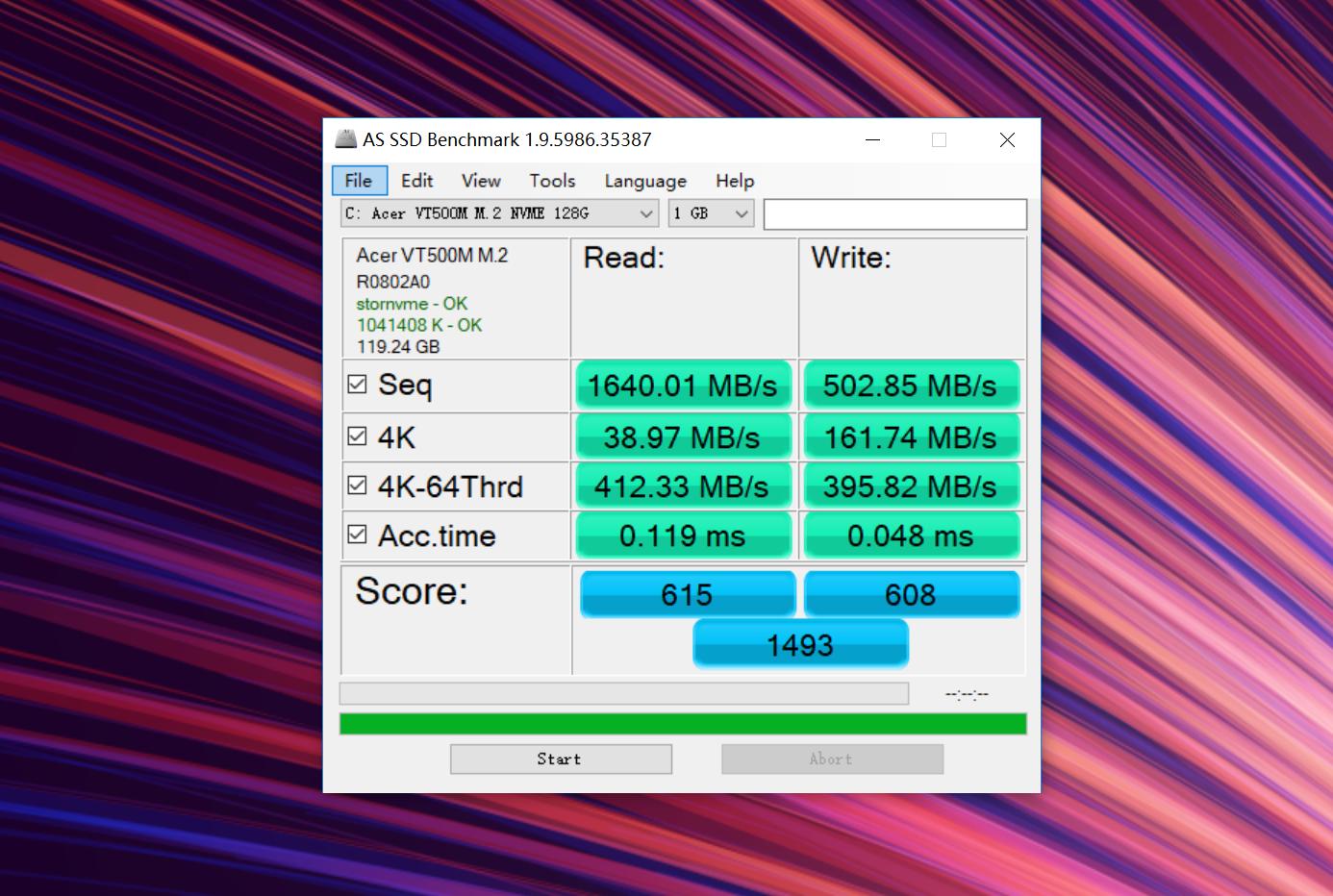Click the Acc.time test label
The image size is (1333, 896).
click(437, 535)
